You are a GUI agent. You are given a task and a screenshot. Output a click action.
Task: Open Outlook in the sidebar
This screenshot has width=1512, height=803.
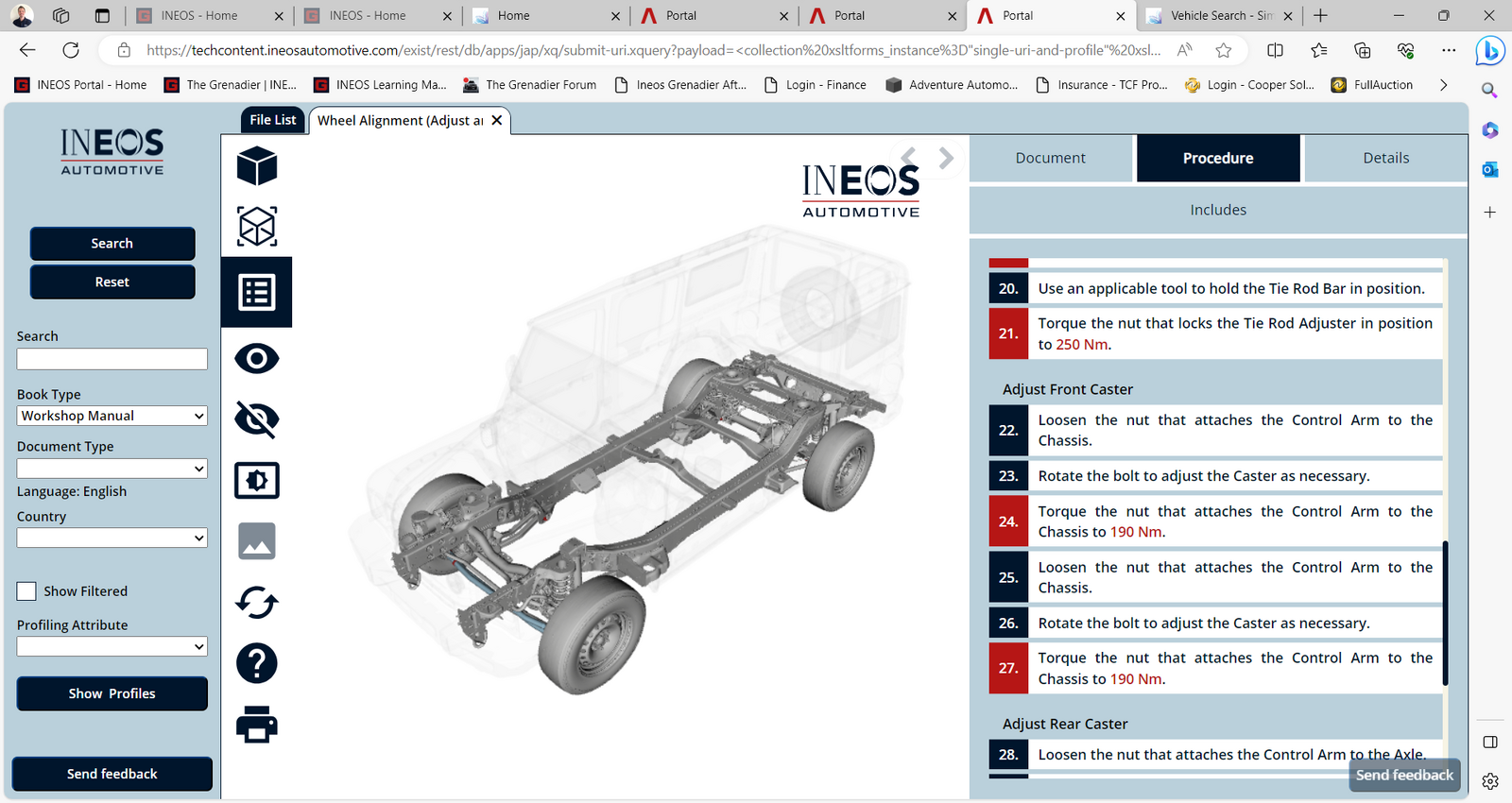coord(1489,170)
